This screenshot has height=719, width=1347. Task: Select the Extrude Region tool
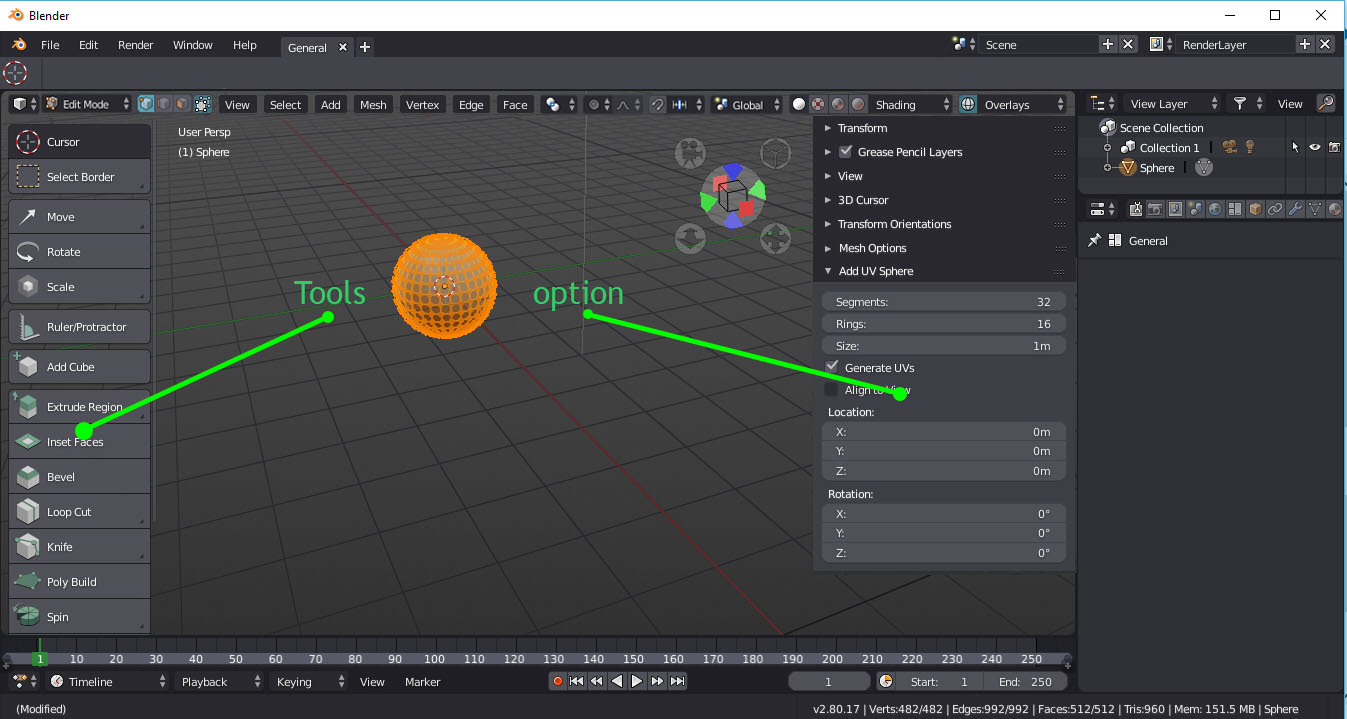[x=80, y=407]
